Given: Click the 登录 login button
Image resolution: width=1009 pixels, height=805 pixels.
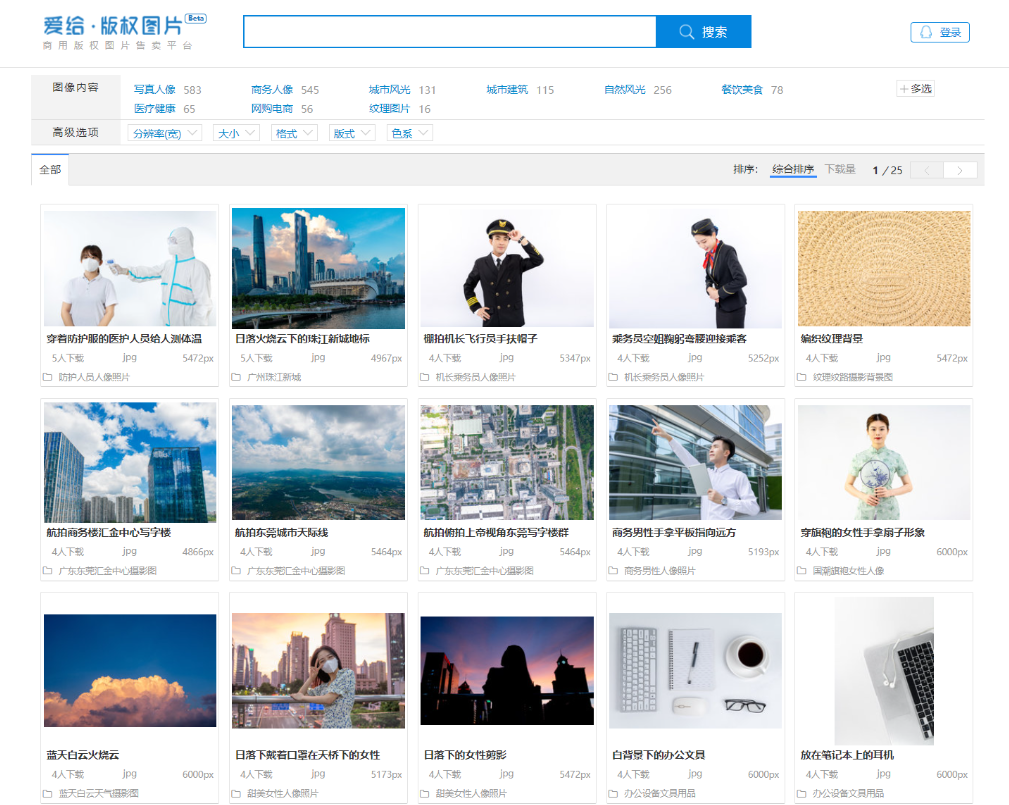Looking at the screenshot, I should tap(940, 32).
